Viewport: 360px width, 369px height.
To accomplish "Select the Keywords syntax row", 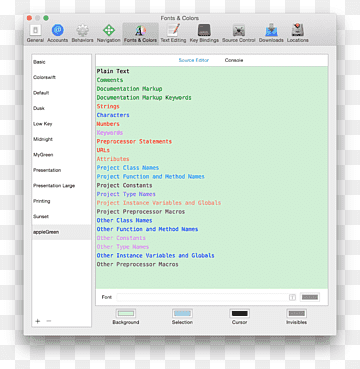I will 212,133.
